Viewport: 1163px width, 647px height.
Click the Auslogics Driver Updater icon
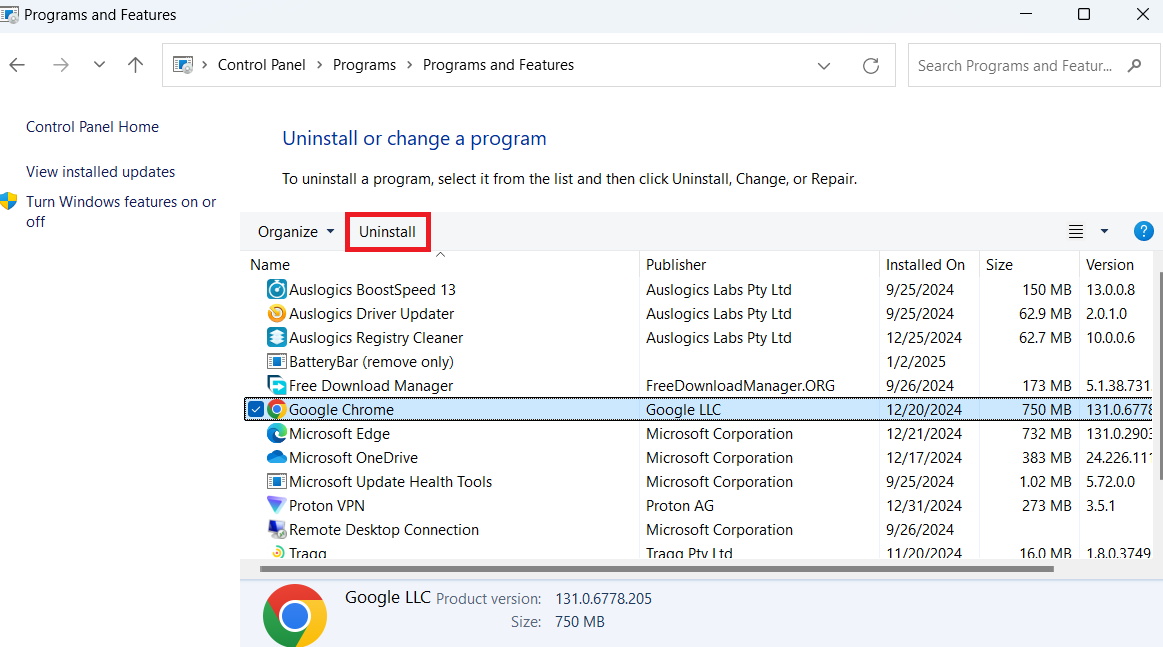(x=277, y=313)
